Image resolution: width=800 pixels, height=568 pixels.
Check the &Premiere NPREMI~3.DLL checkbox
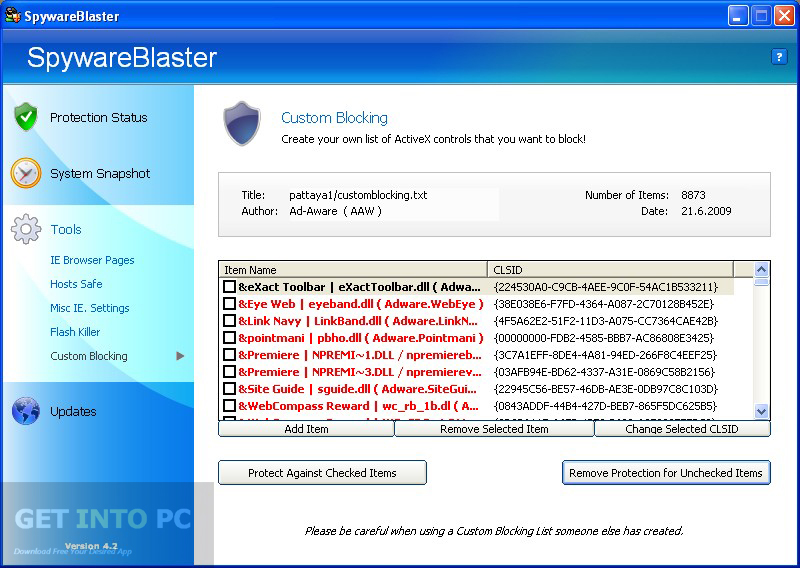pyautogui.click(x=230, y=372)
